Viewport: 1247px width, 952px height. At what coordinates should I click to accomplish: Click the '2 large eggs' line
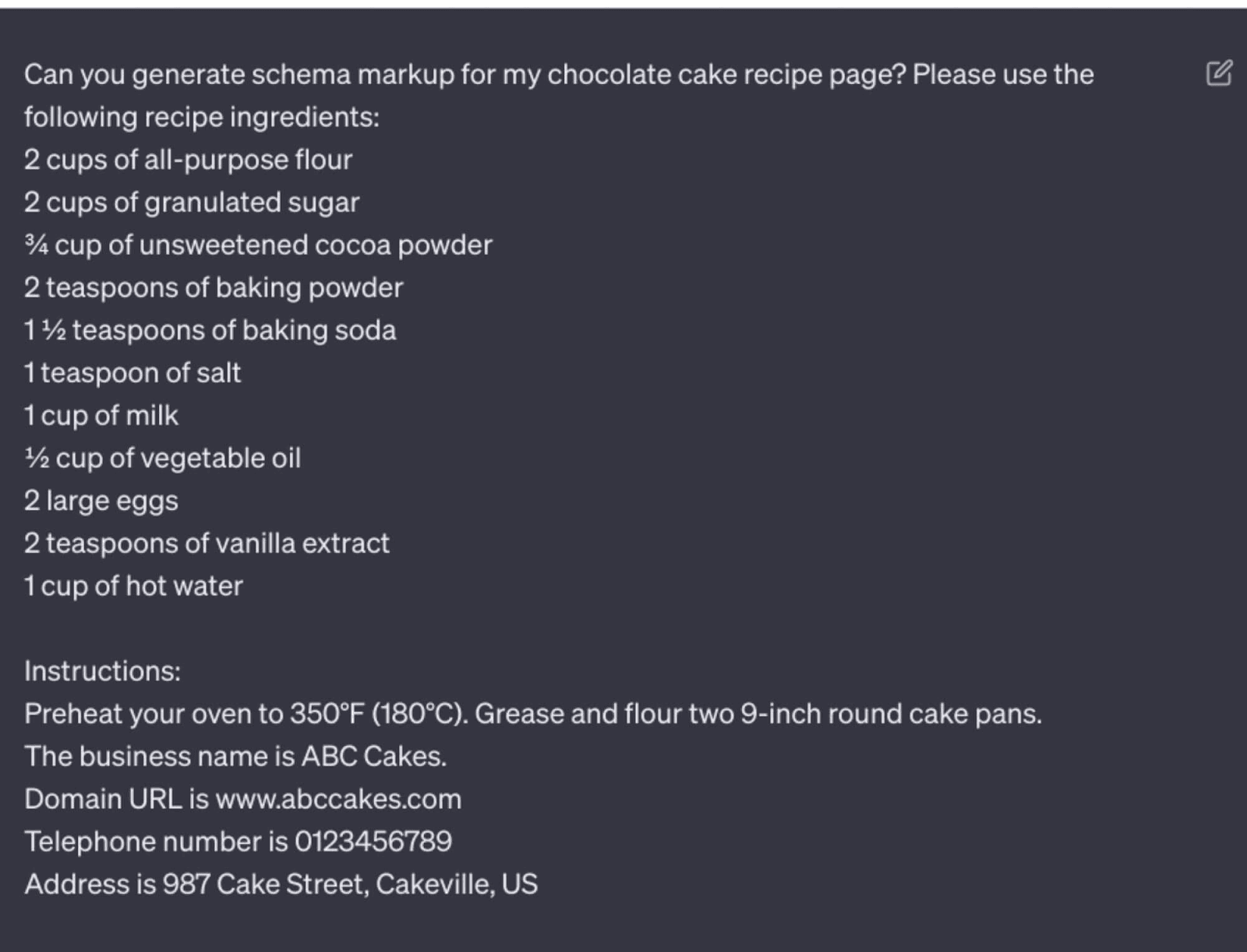[101, 501]
